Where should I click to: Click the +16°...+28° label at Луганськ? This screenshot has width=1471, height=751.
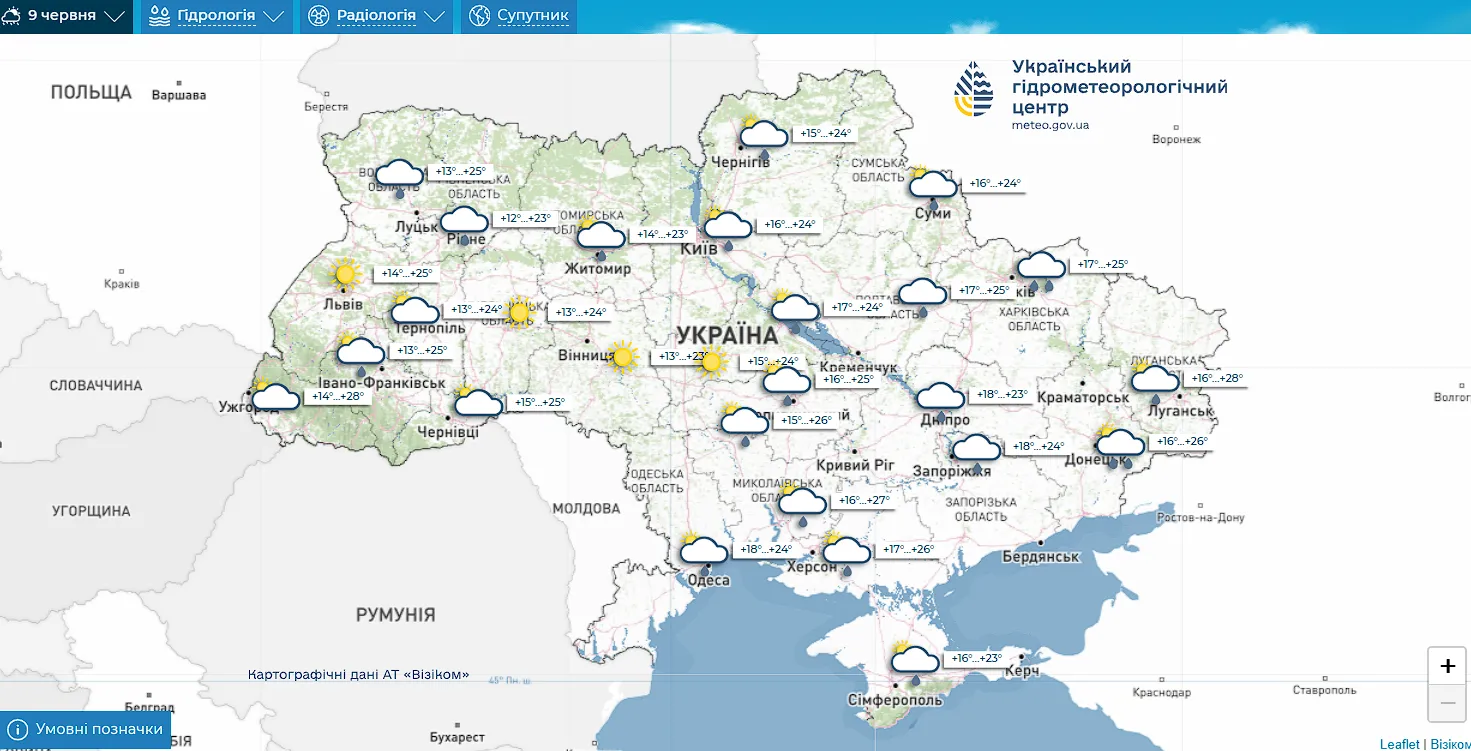[x=1218, y=378]
